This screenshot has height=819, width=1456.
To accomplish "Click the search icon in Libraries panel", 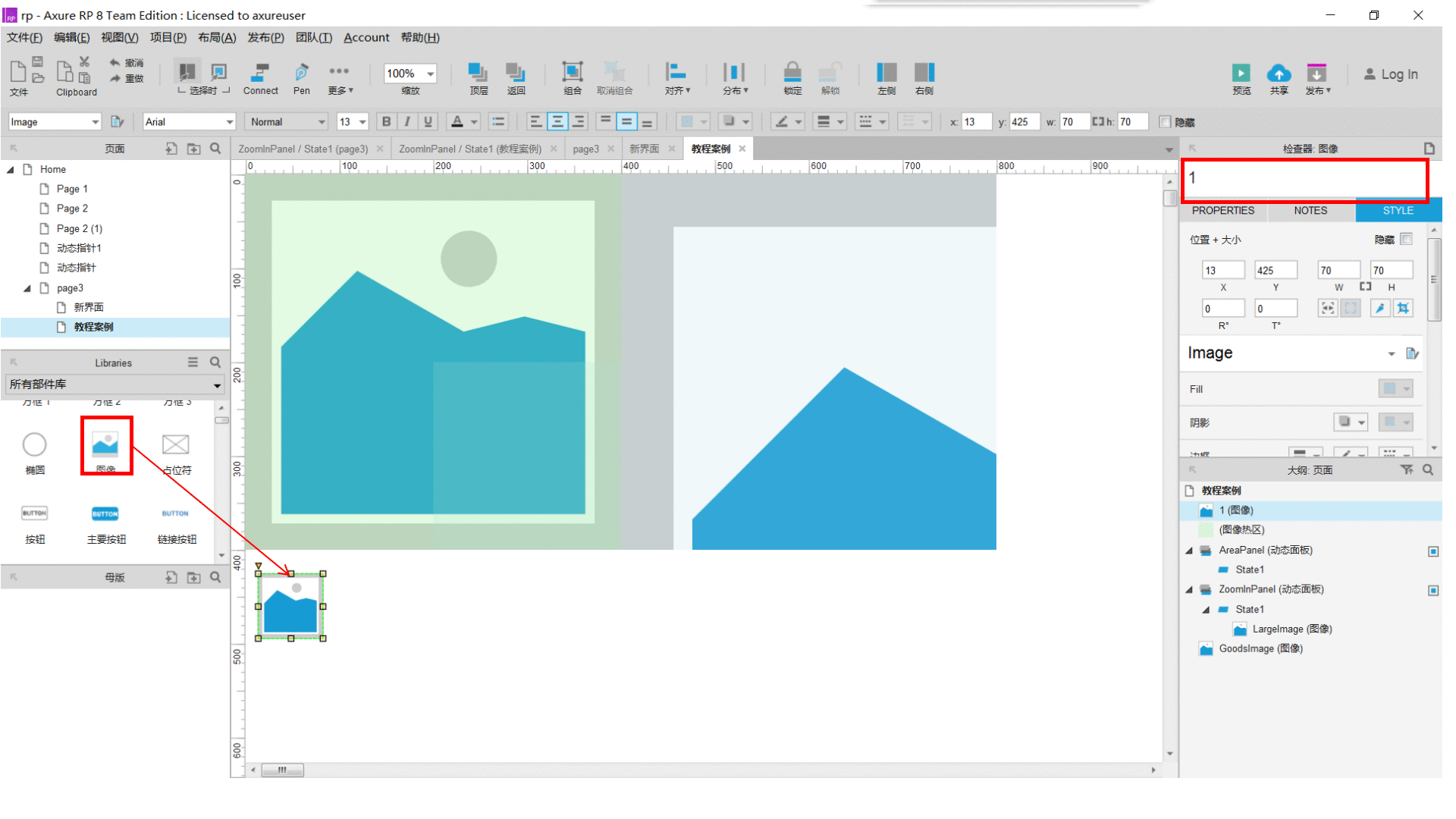I will point(215,362).
